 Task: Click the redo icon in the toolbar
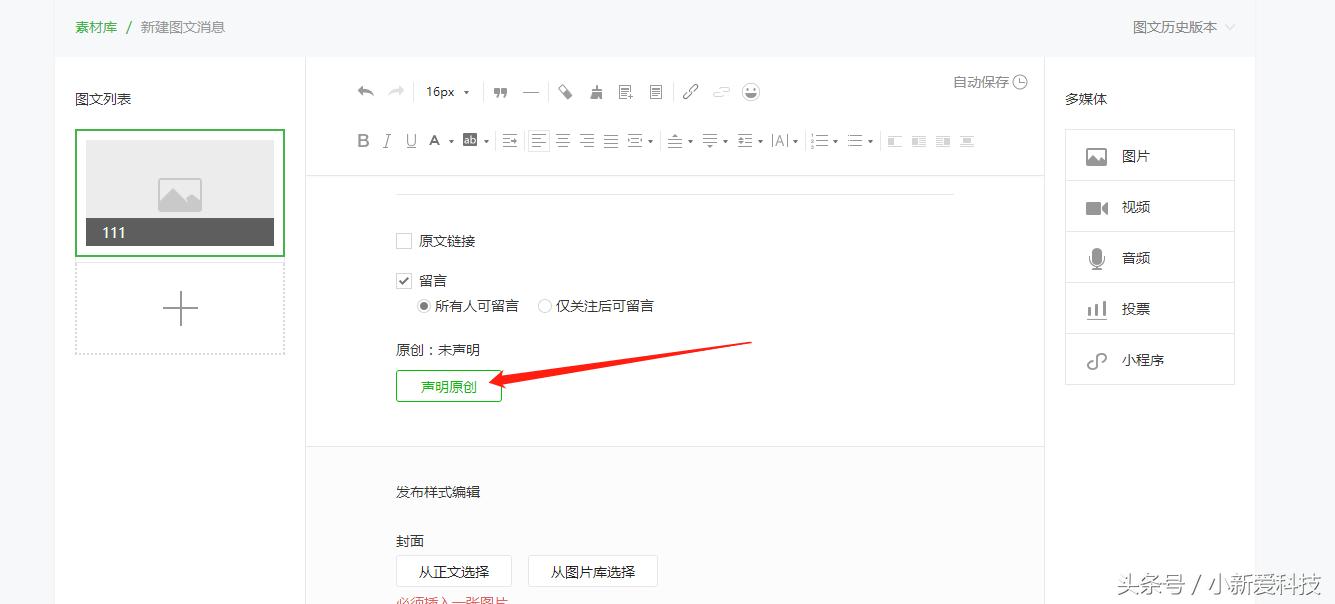tap(395, 91)
